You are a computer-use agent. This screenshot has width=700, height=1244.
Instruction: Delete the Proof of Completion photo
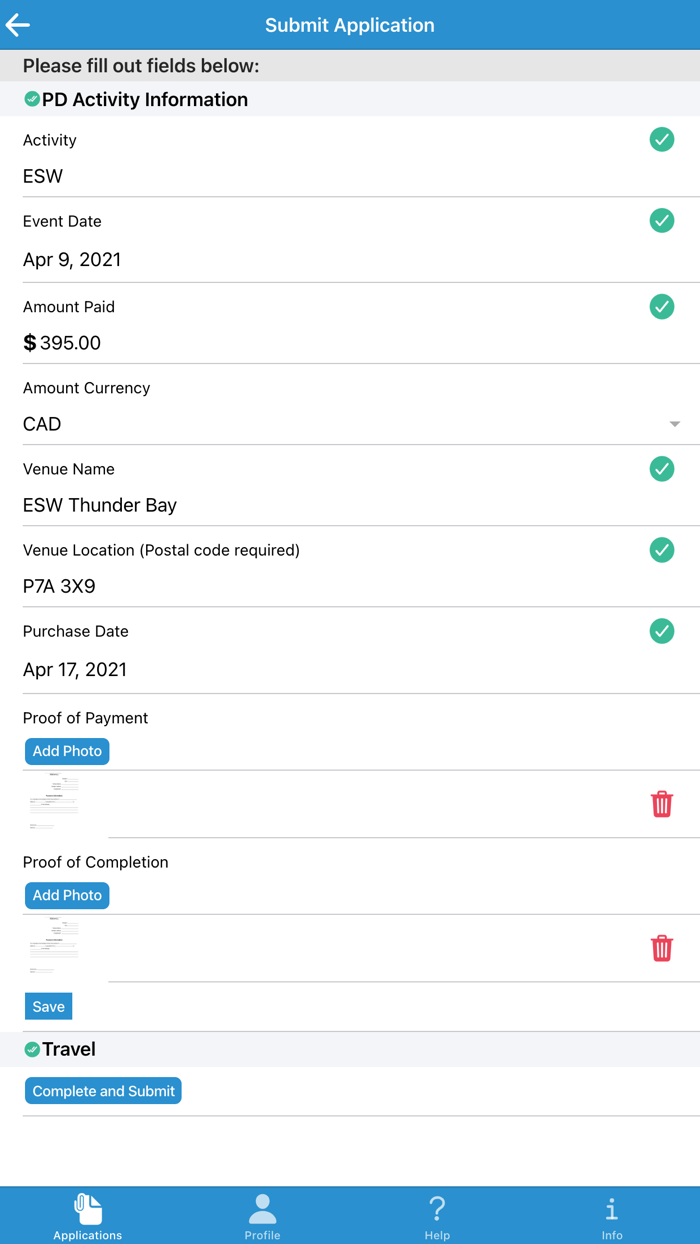tap(661, 948)
